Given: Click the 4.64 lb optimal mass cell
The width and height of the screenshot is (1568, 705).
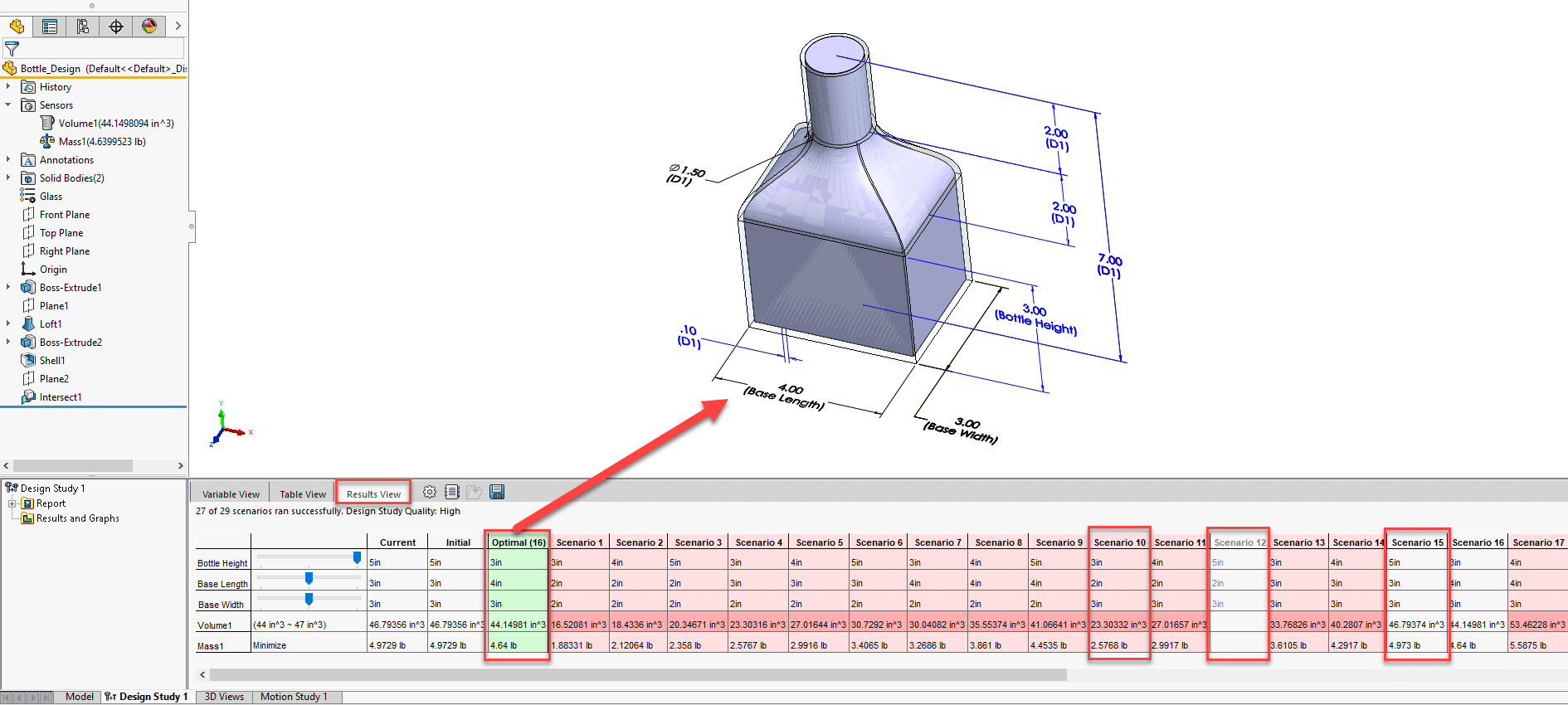Looking at the screenshot, I should pyautogui.click(x=518, y=645).
